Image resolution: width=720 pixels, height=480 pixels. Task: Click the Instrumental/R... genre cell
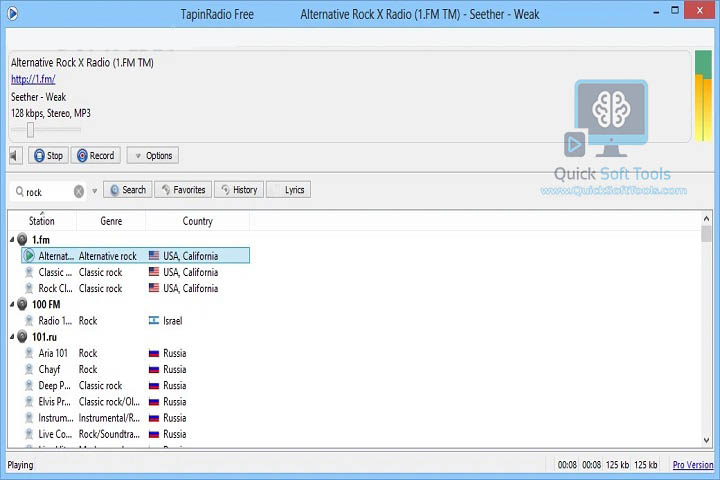point(109,418)
